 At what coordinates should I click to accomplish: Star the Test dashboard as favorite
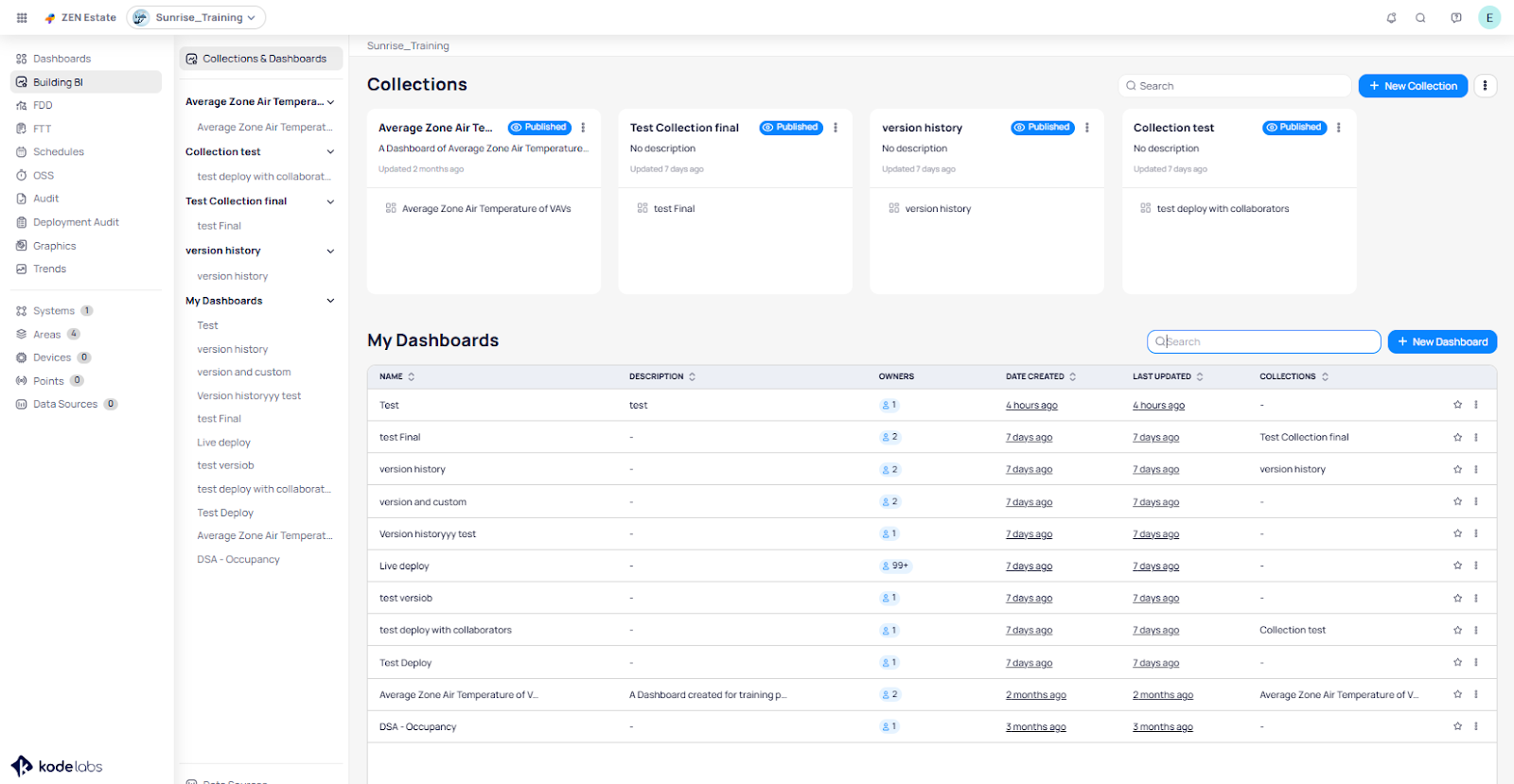coord(1457,405)
